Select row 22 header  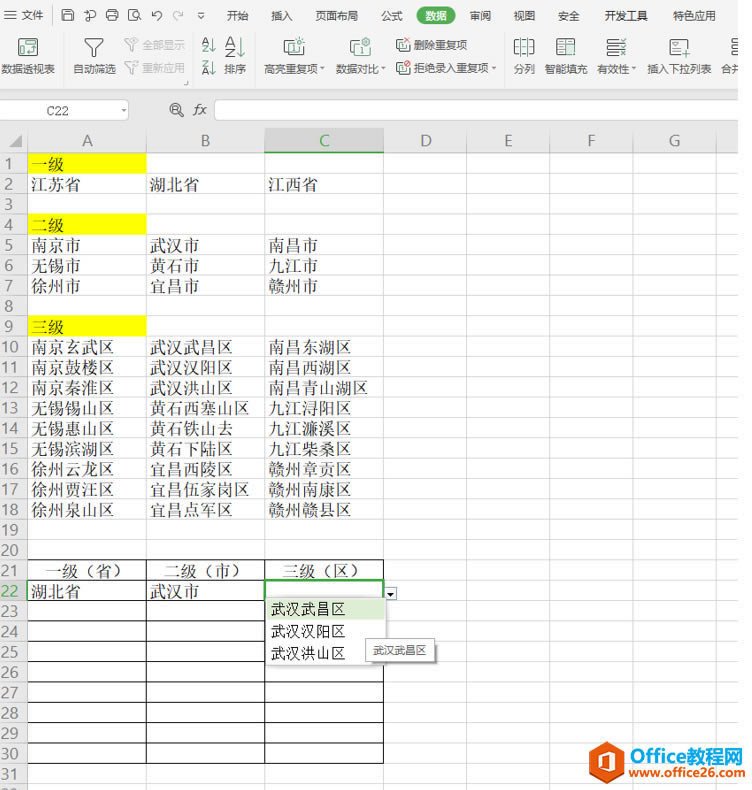(14, 590)
